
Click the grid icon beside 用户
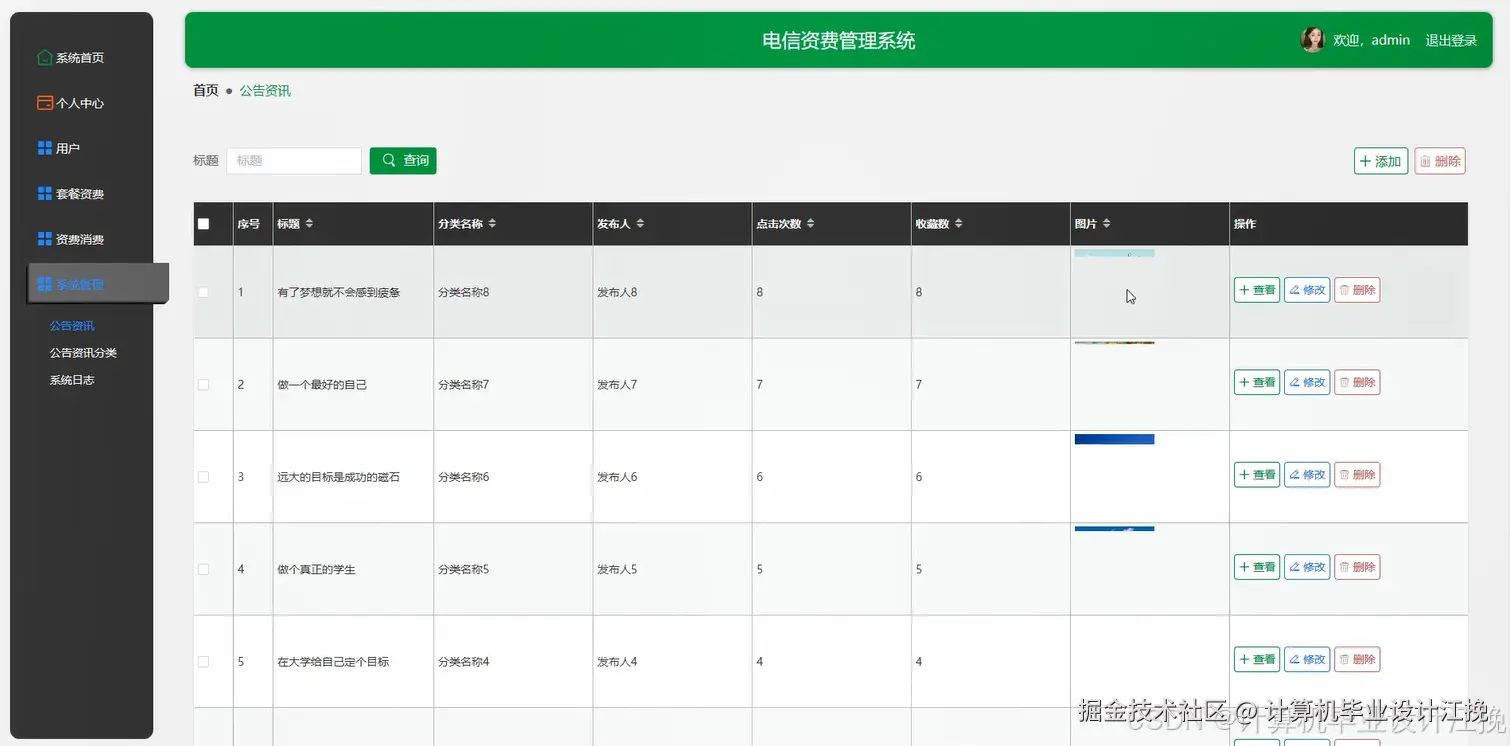45,148
